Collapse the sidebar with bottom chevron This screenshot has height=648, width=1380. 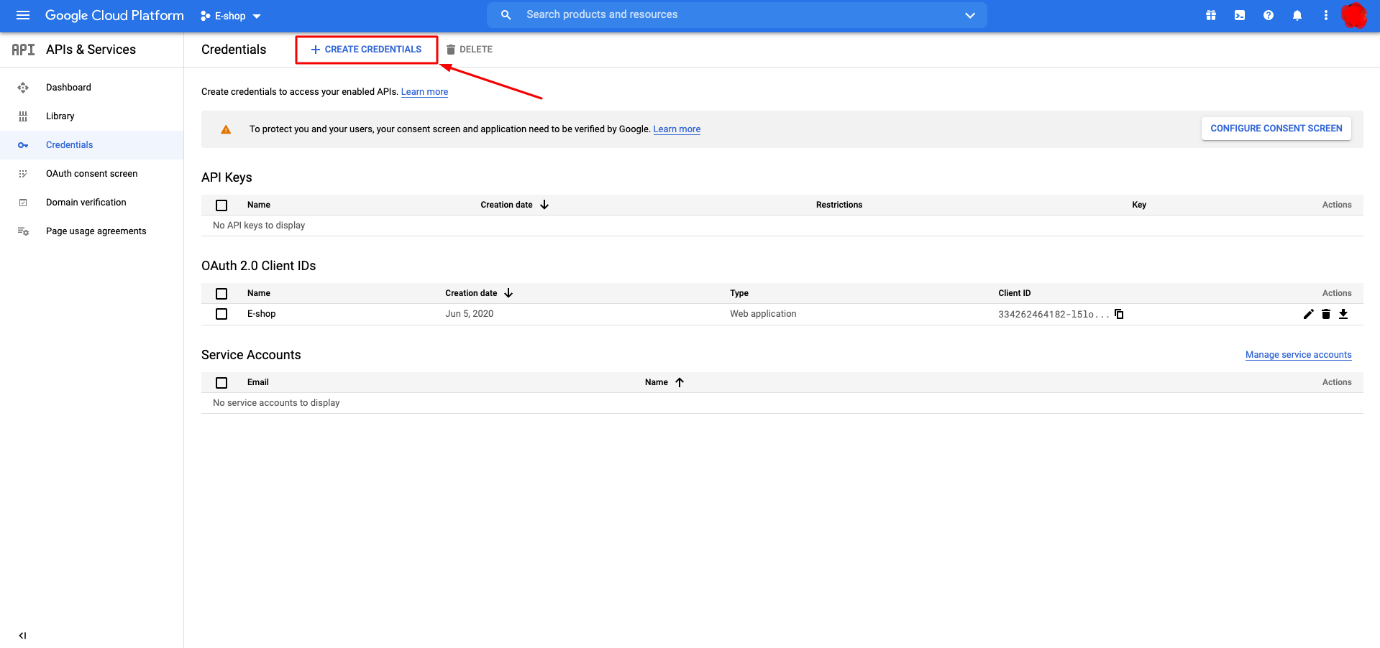tap(23, 635)
